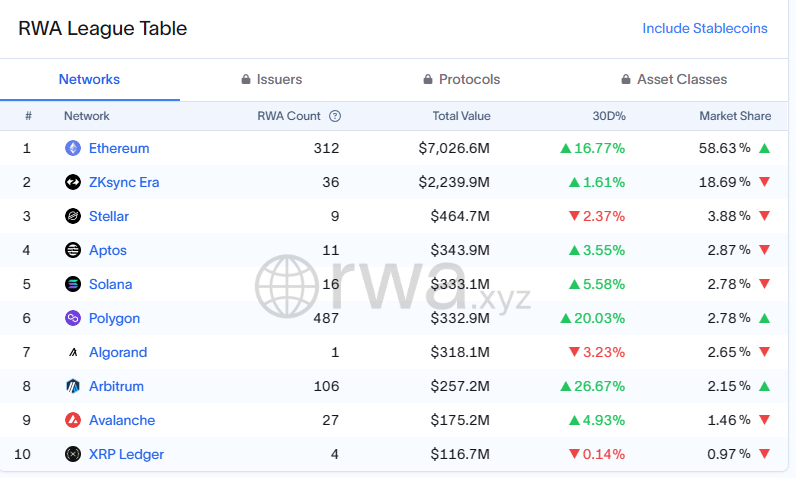Open the Ethereum network link
796x478 pixels.
coord(119,148)
